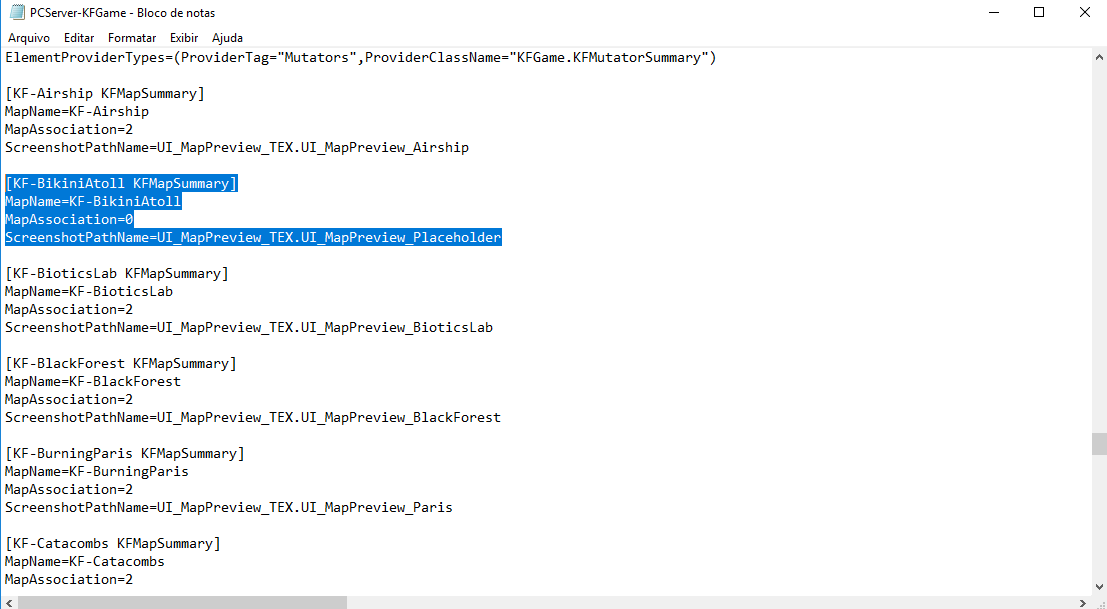Click the [KF-Airship KFMapSummary] header line

(x=105, y=93)
